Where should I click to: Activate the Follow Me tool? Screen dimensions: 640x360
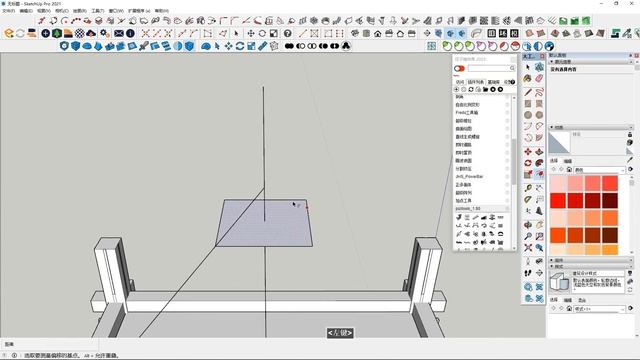tap(539, 163)
